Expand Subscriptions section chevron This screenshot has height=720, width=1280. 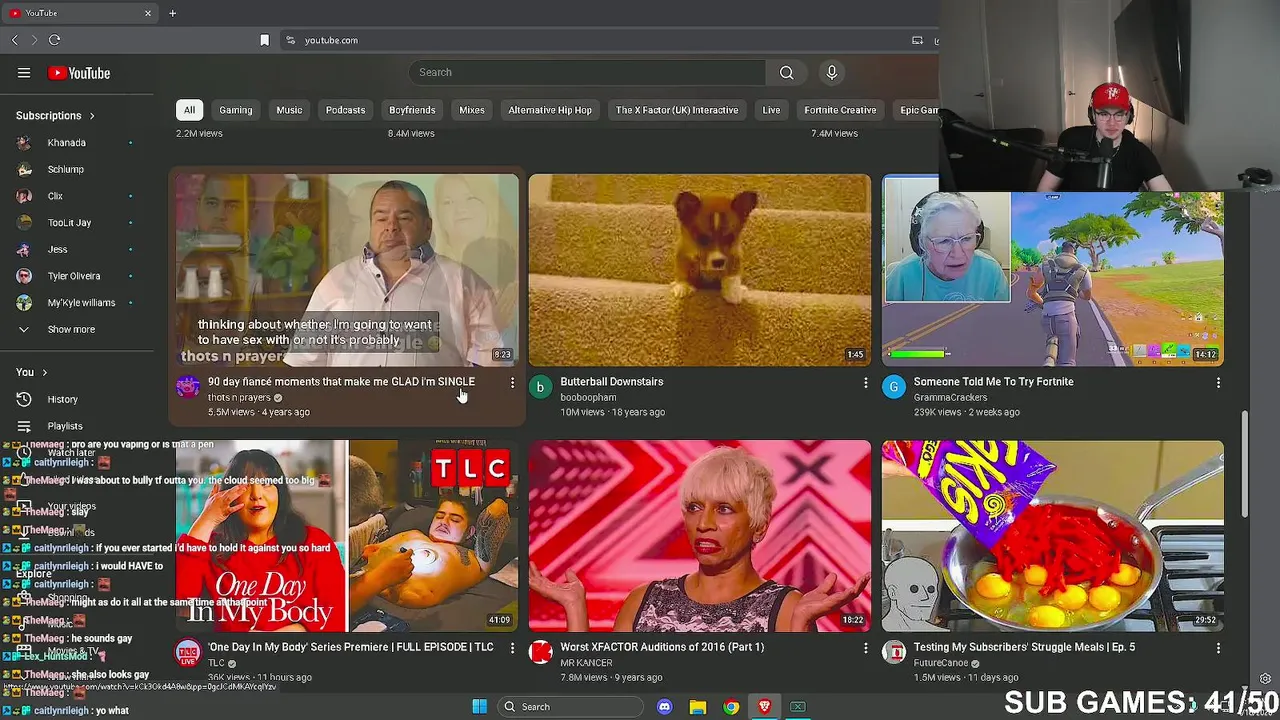pos(92,116)
